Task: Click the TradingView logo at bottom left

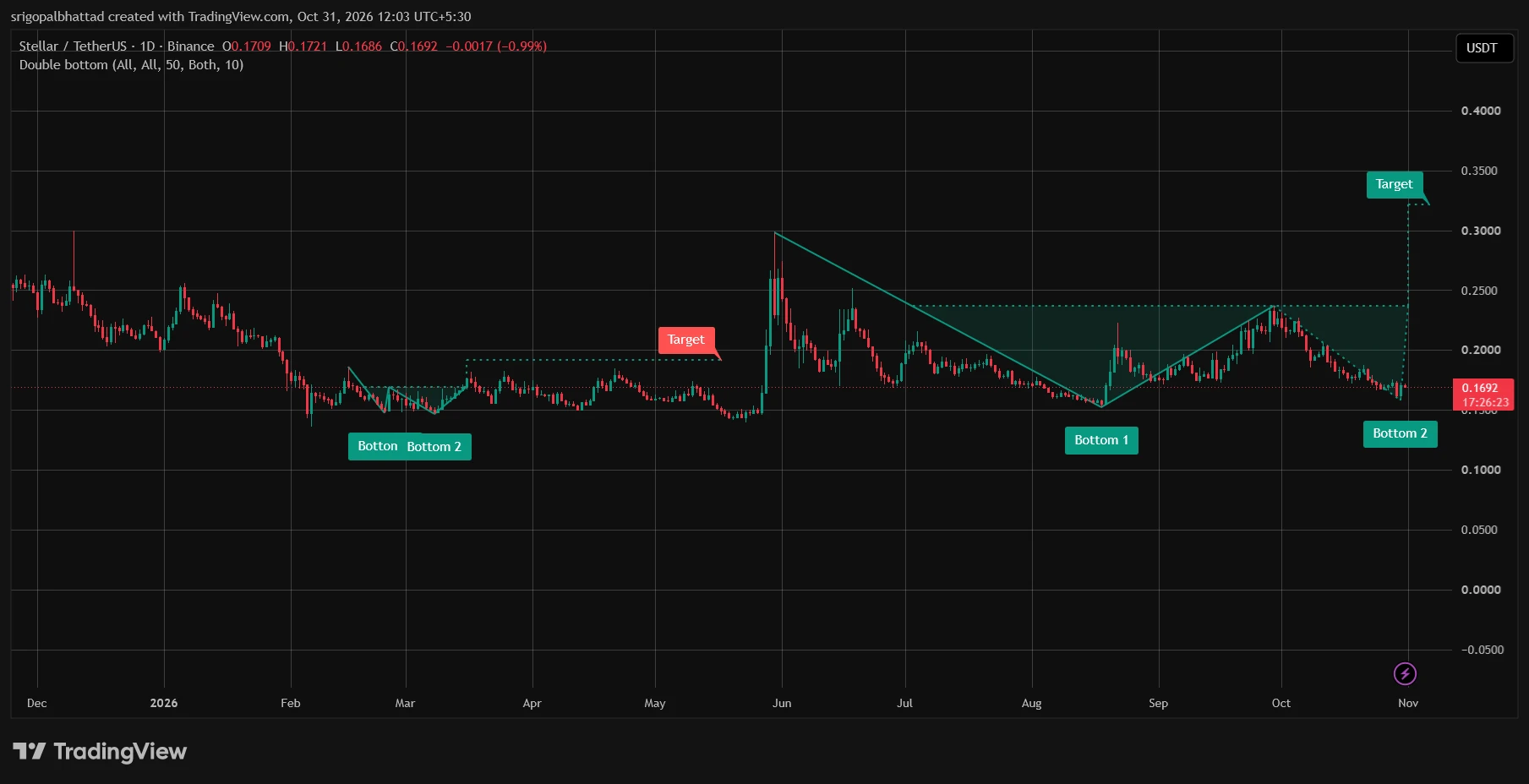Action: [x=100, y=751]
